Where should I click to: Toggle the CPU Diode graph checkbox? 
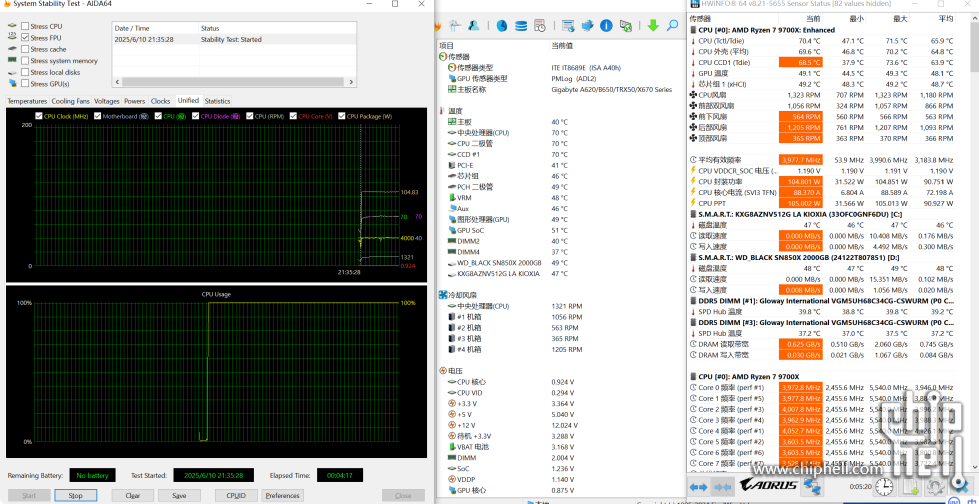[x=195, y=116]
